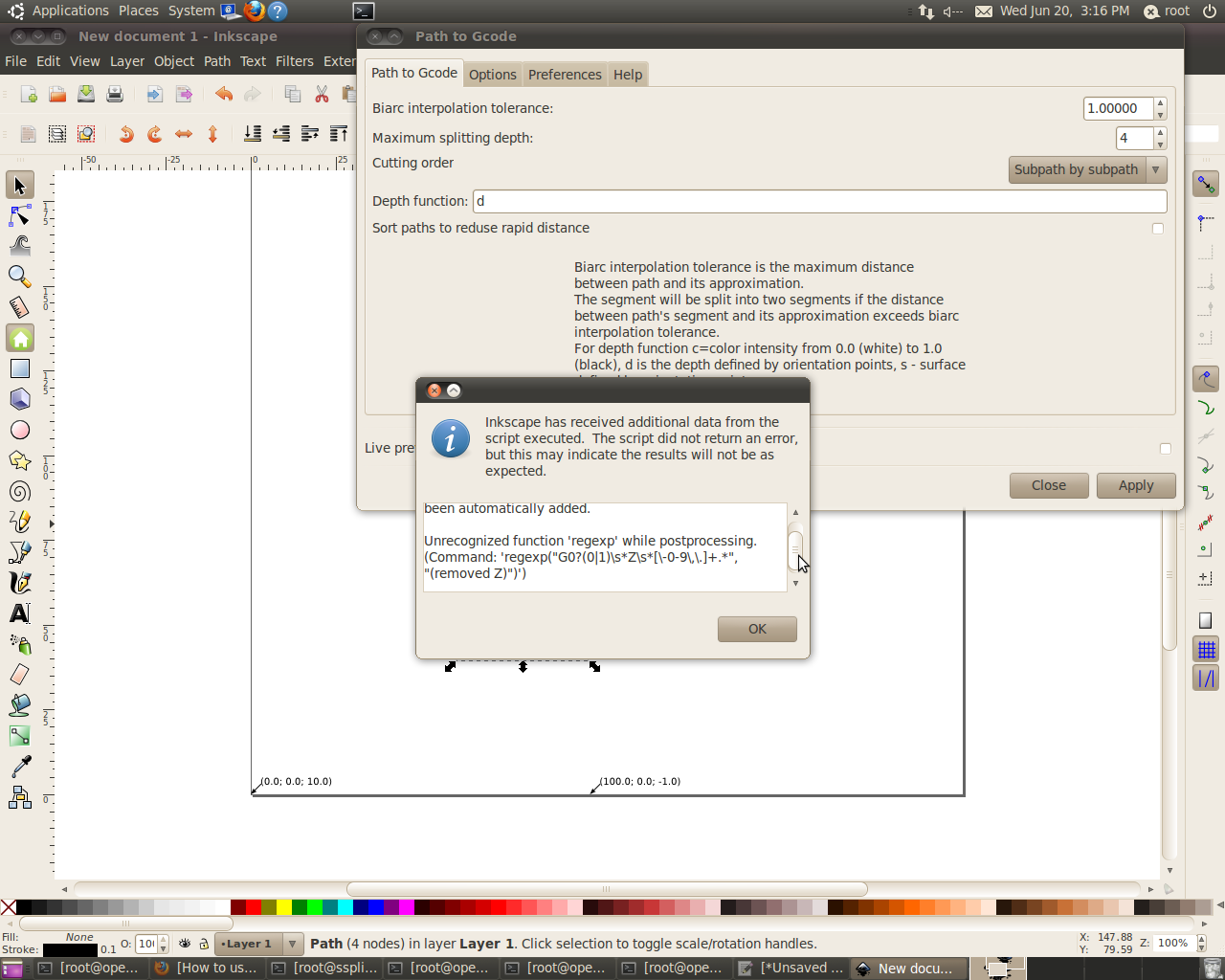Increase Maximum splitting depth value

(x=1160, y=132)
